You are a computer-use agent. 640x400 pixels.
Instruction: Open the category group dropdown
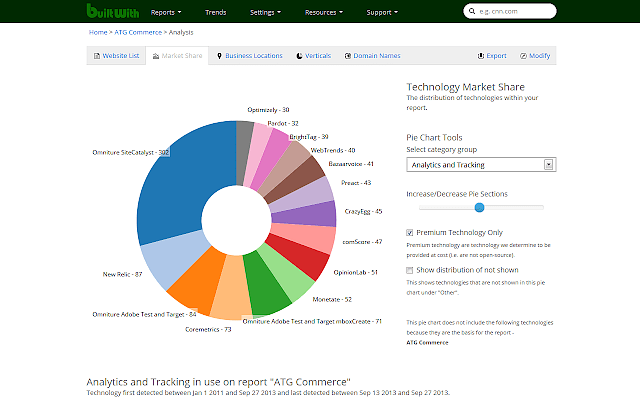[480, 164]
